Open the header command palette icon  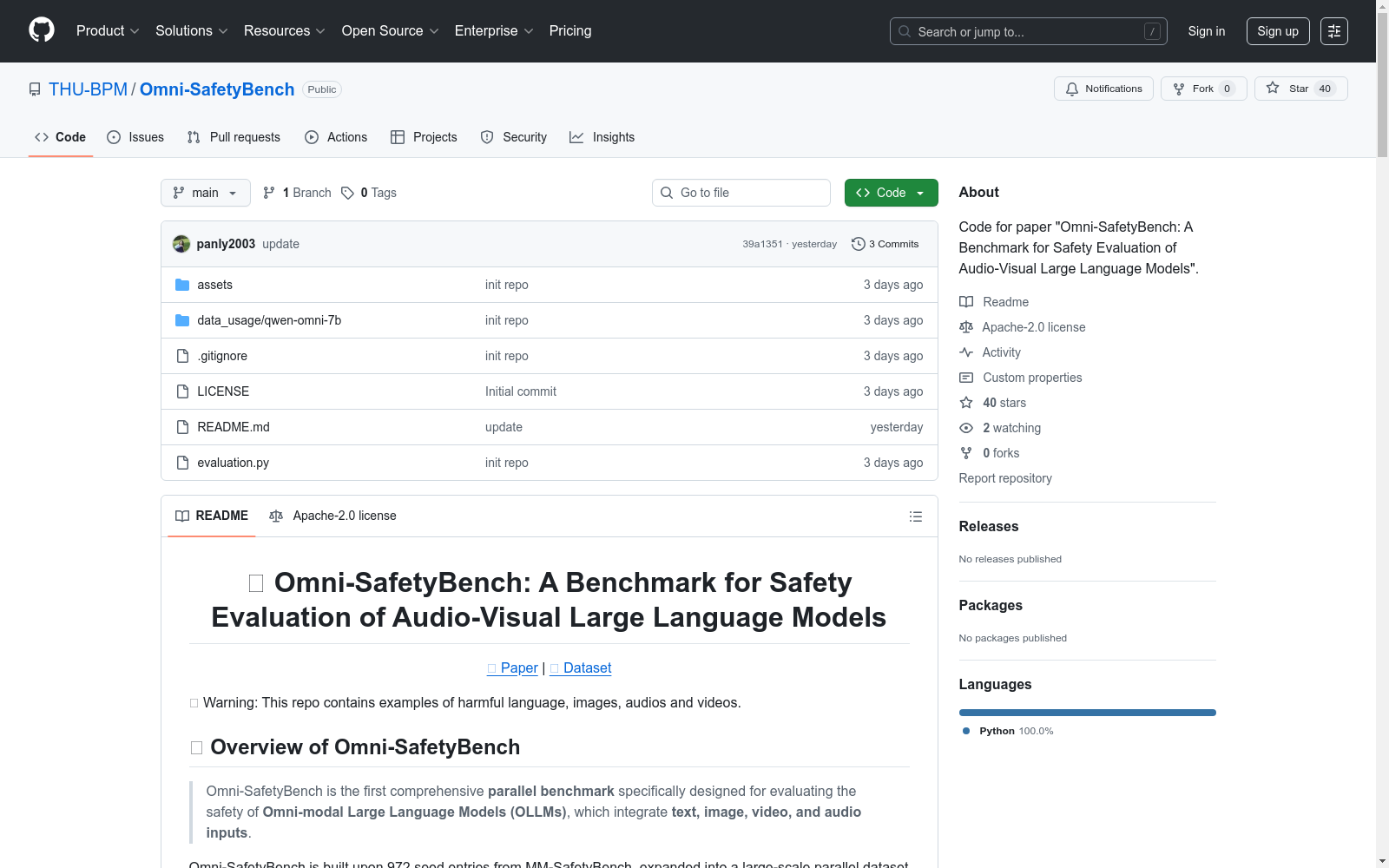pos(1333,31)
